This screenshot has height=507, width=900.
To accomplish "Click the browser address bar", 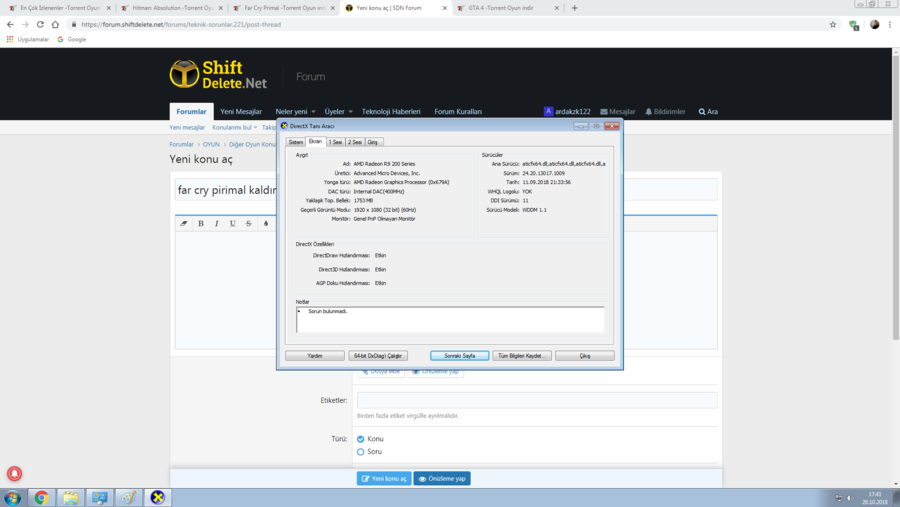I will (x=448, y=25).
